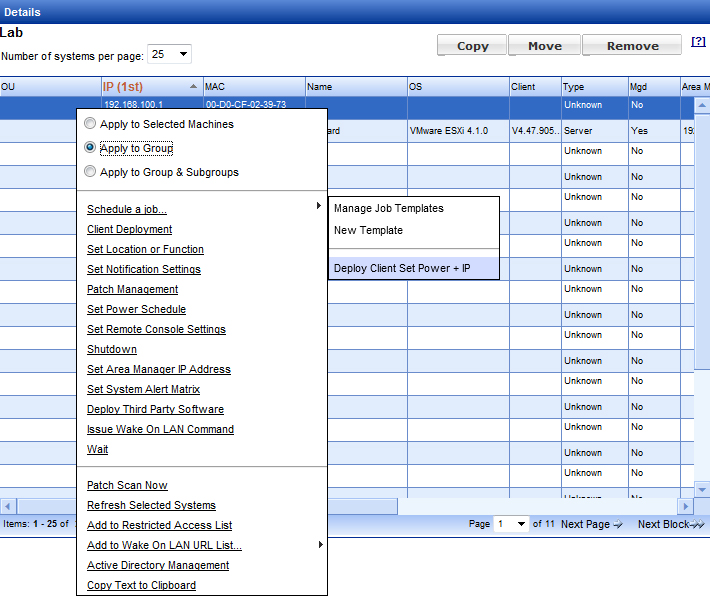Open the page number dropdown

point(510,524)
